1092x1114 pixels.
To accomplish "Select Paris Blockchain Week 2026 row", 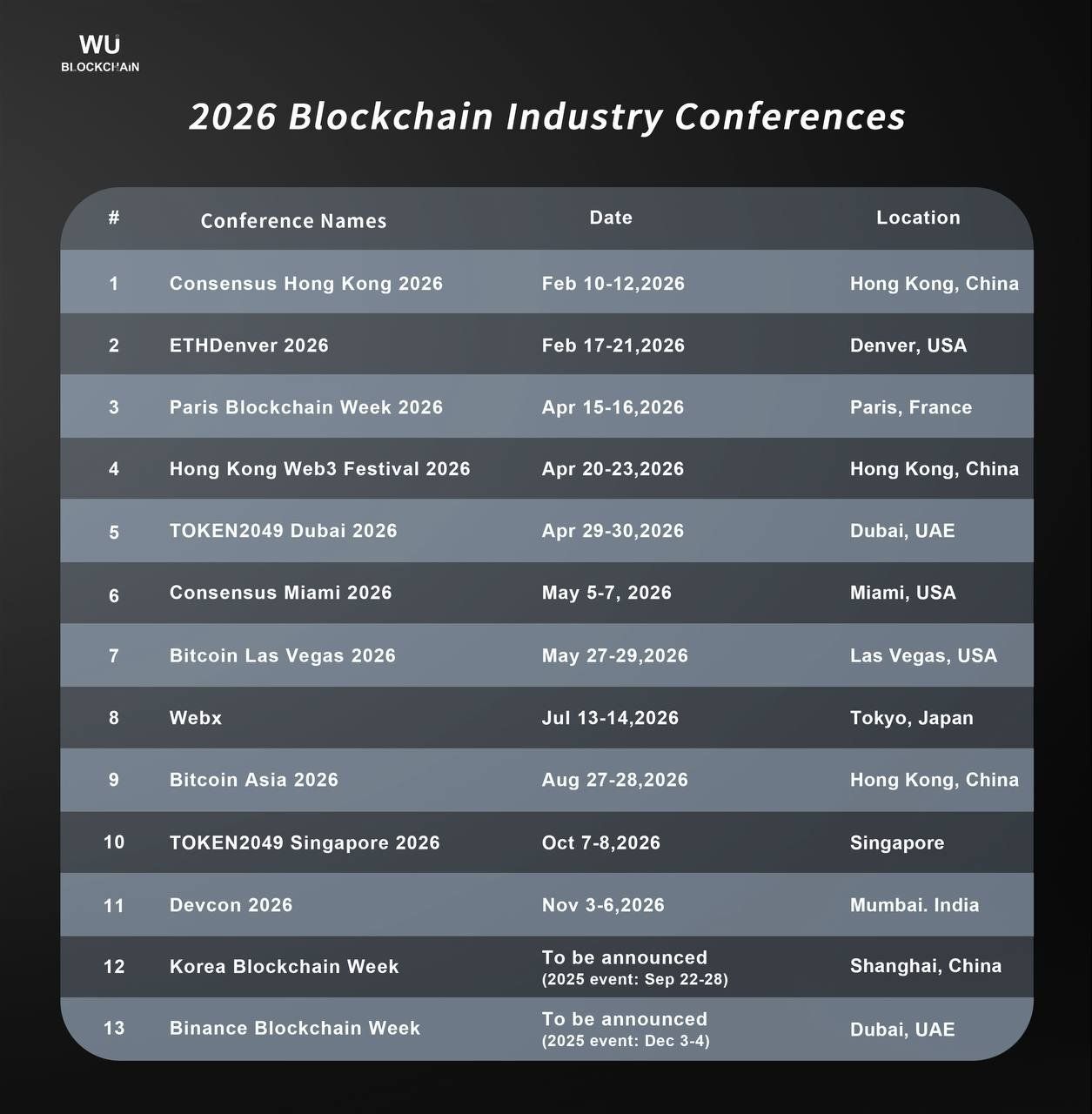I will [x=546, y=406].
